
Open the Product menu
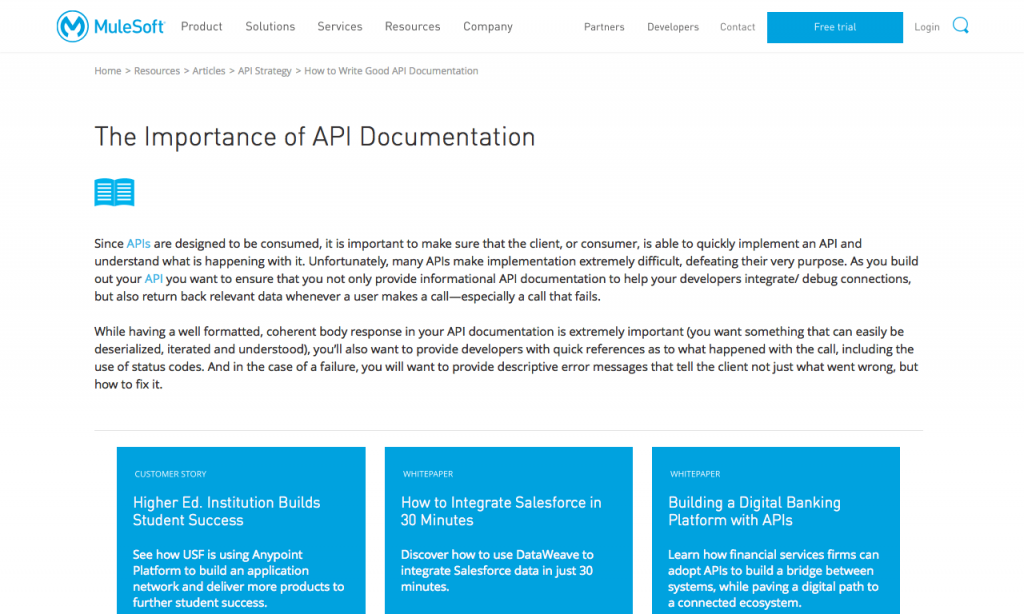[201, 27]
